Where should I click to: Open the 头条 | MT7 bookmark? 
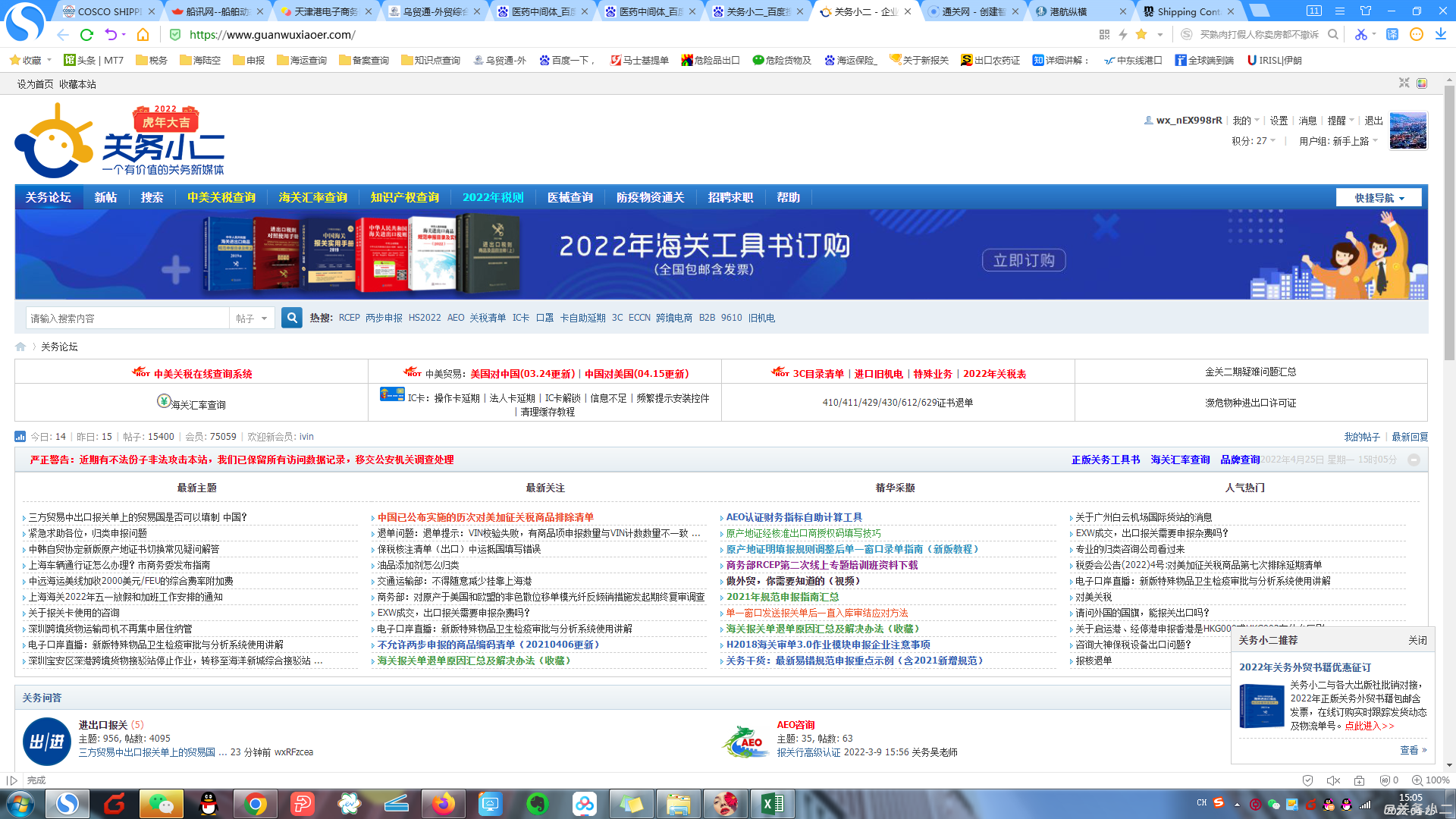point(93,60)
